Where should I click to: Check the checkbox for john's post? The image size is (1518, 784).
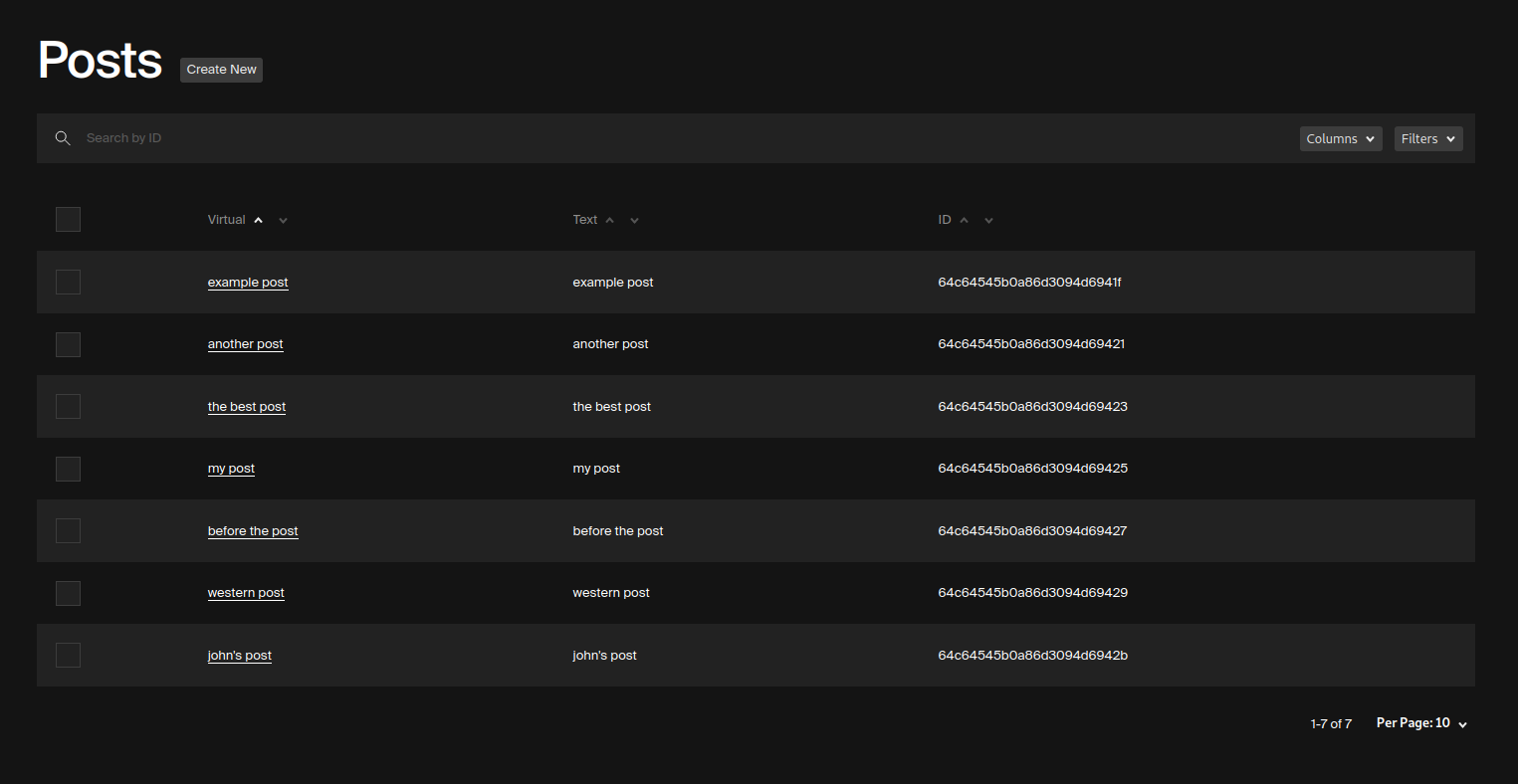tap(68, 655)
